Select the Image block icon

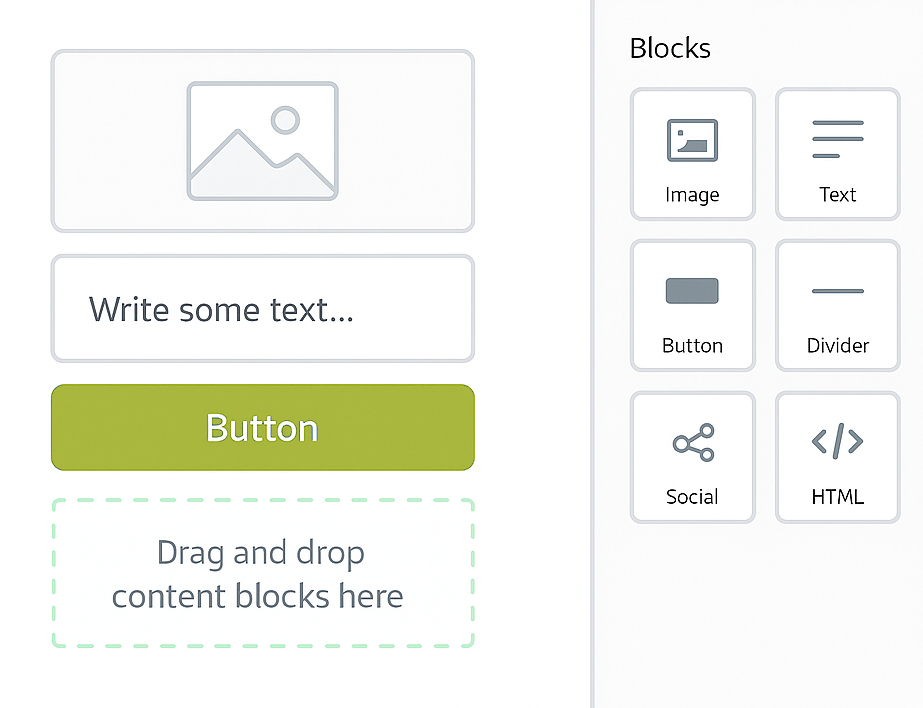692,140
